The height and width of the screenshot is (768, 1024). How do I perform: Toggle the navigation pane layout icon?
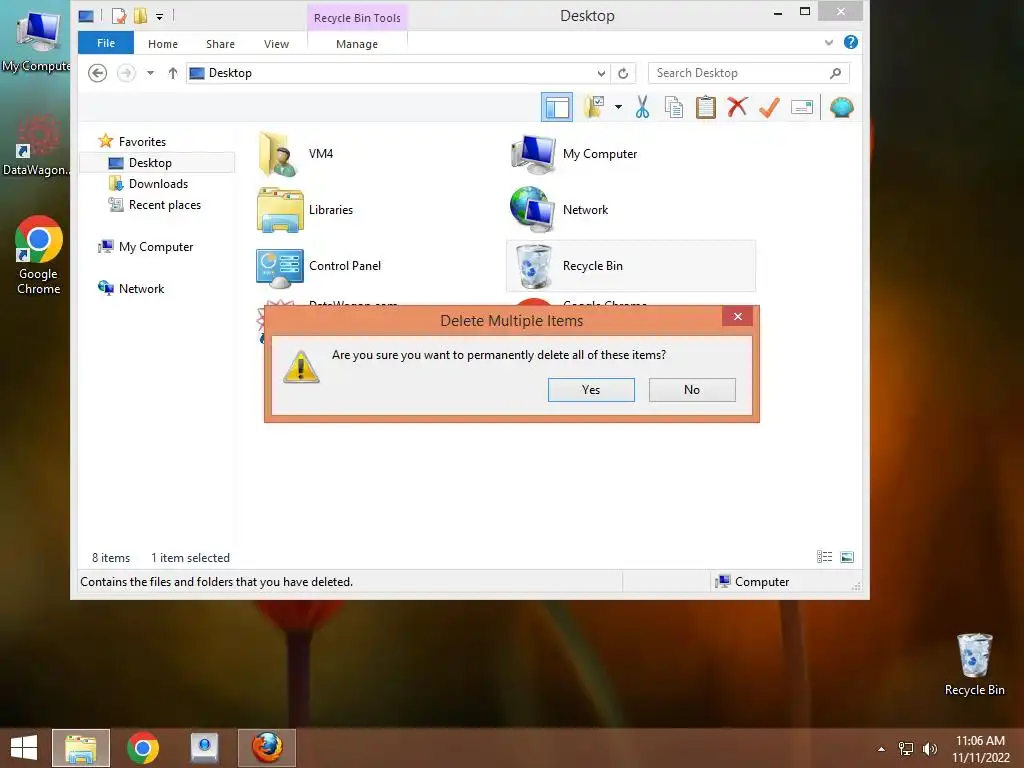tap(557, 107)
